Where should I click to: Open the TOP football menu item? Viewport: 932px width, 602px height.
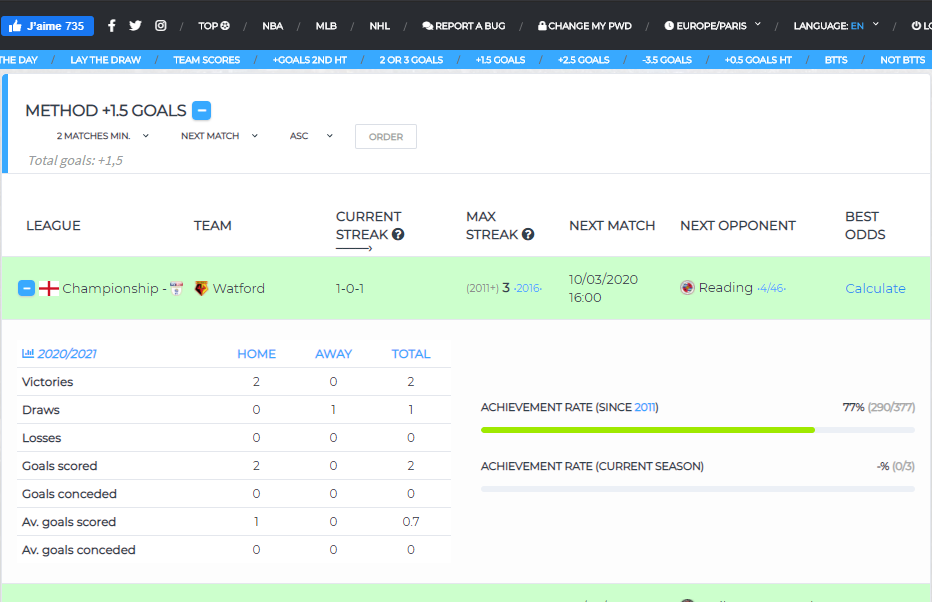(x=214, y=26)
